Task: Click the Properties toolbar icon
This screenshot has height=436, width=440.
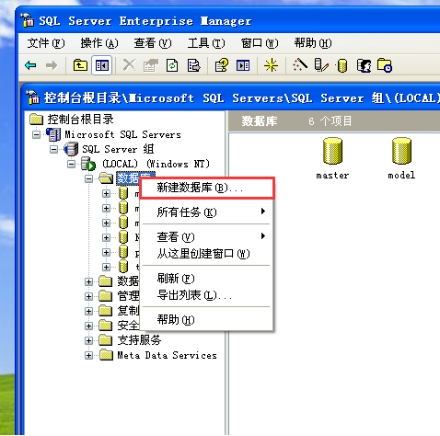Action: [x=151, y=65]
